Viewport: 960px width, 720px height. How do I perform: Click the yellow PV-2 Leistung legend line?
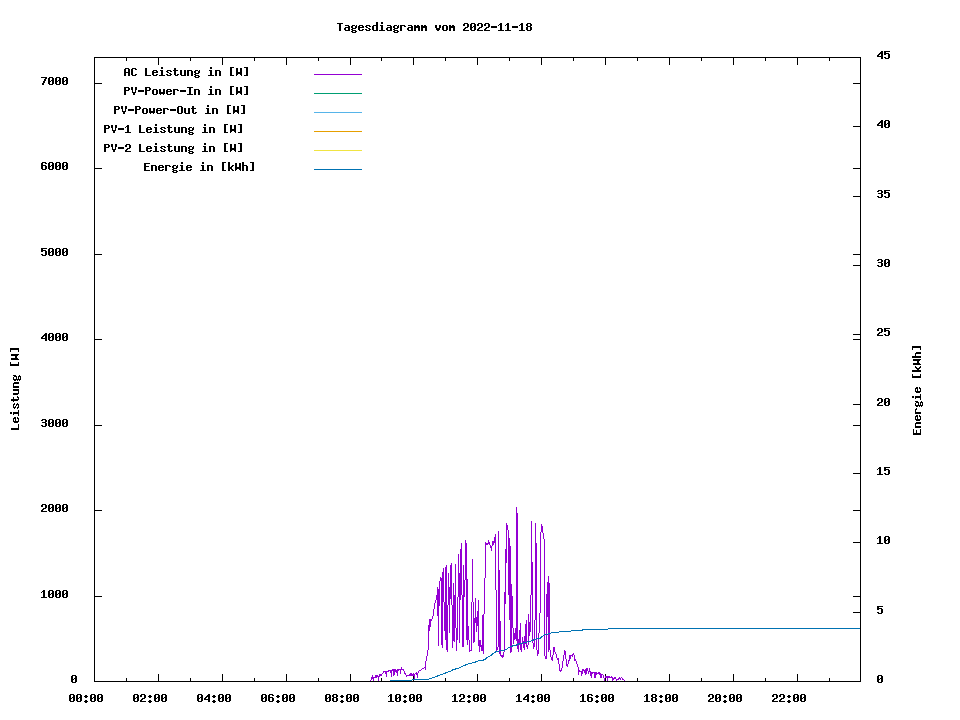pyautogui.click(x=337, y=150)
